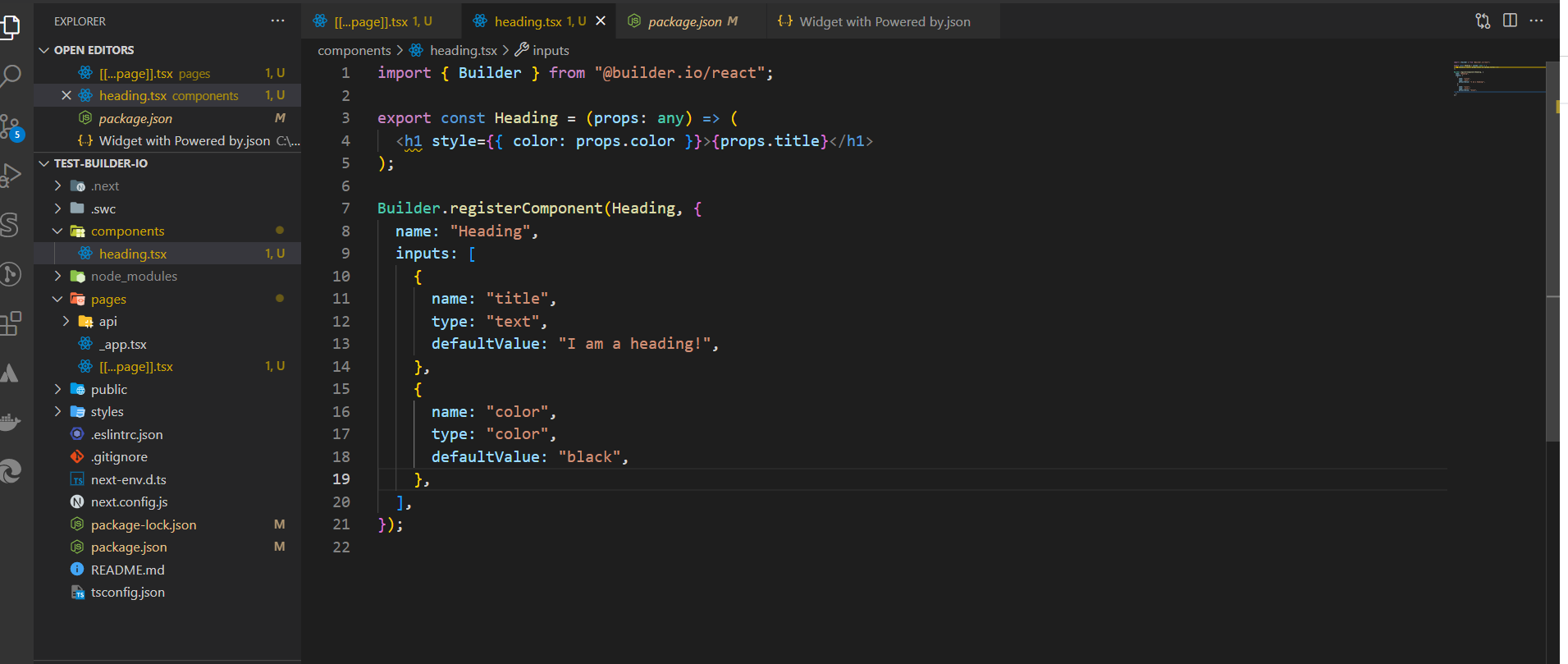Open Explorer more actions ellipsis
The height and width of the screenshot is (664, 1568).
pos(278,21)
